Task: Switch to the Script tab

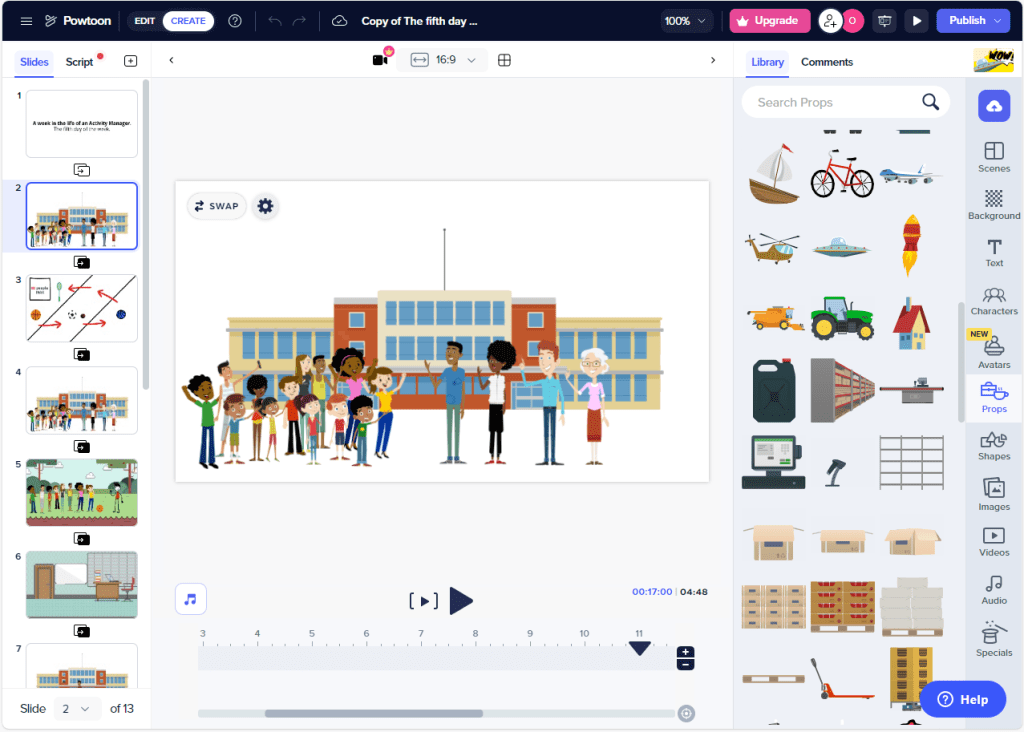Action: (x=80, y=62)
